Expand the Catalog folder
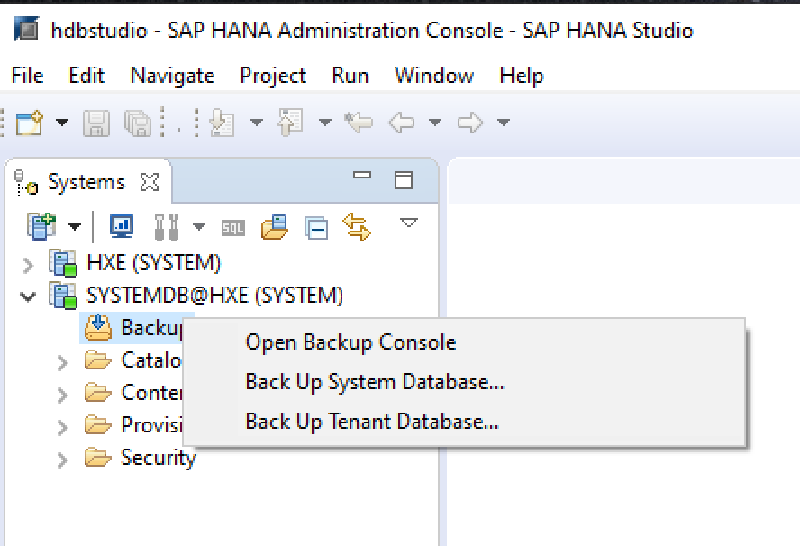Viewport: 800px width, 546px height. click(x=63, y=362)
